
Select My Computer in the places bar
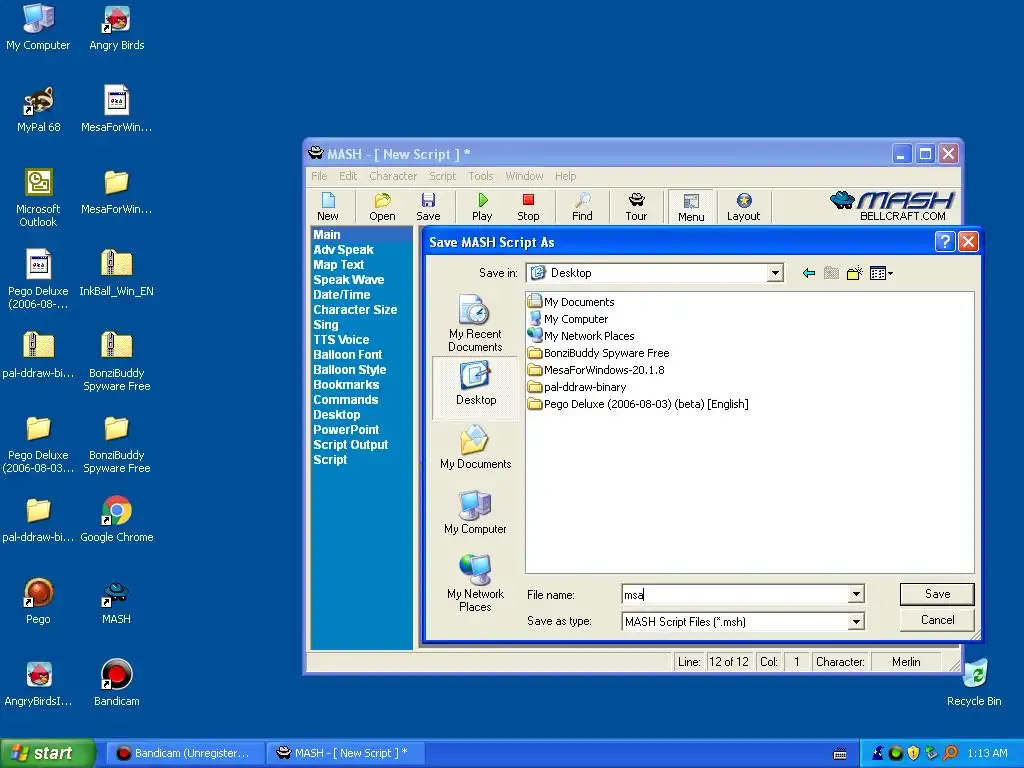pos(475,513)
